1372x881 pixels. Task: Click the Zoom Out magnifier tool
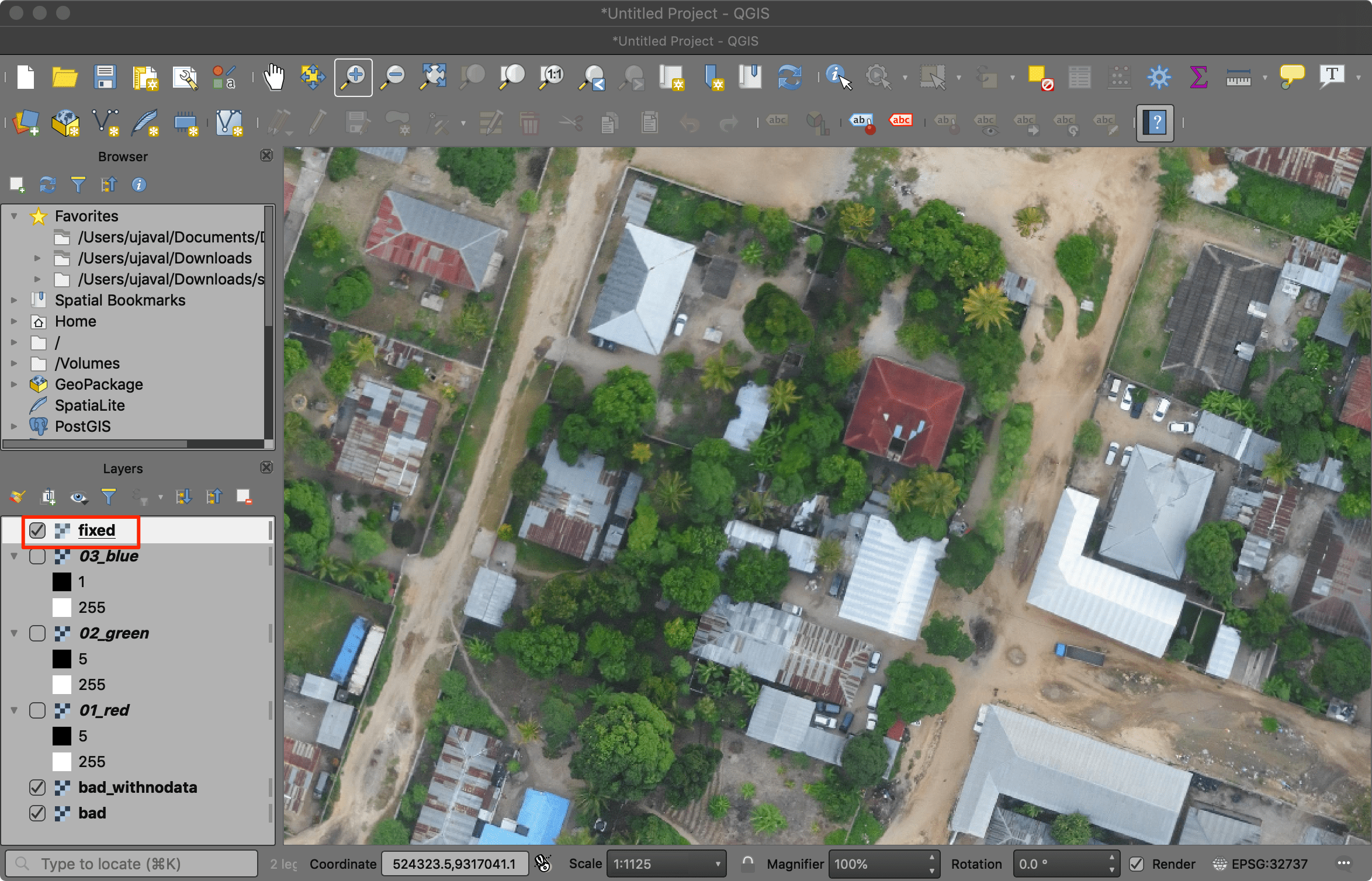click(393, 77)
